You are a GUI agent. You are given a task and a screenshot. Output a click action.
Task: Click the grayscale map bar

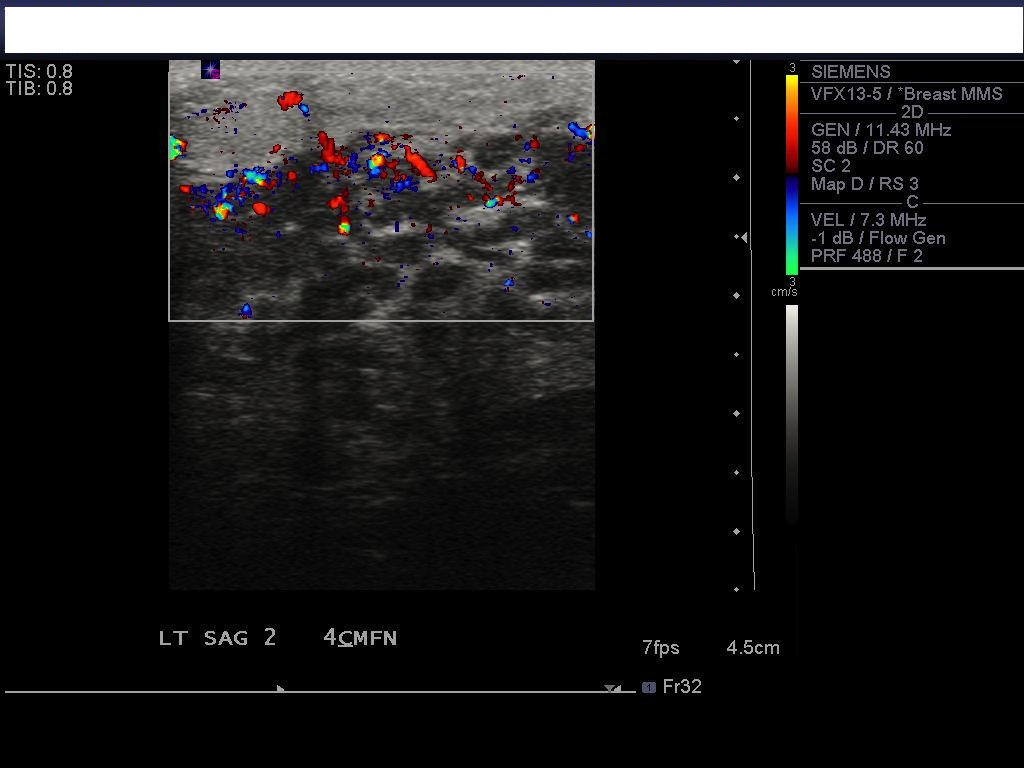point(791,410)
